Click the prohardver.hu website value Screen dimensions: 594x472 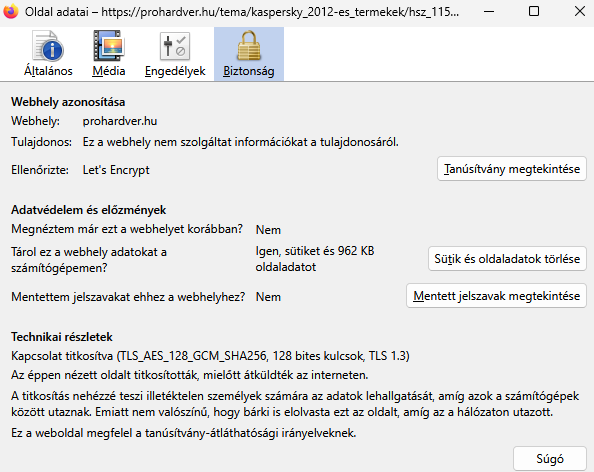(x=120, y=121)
